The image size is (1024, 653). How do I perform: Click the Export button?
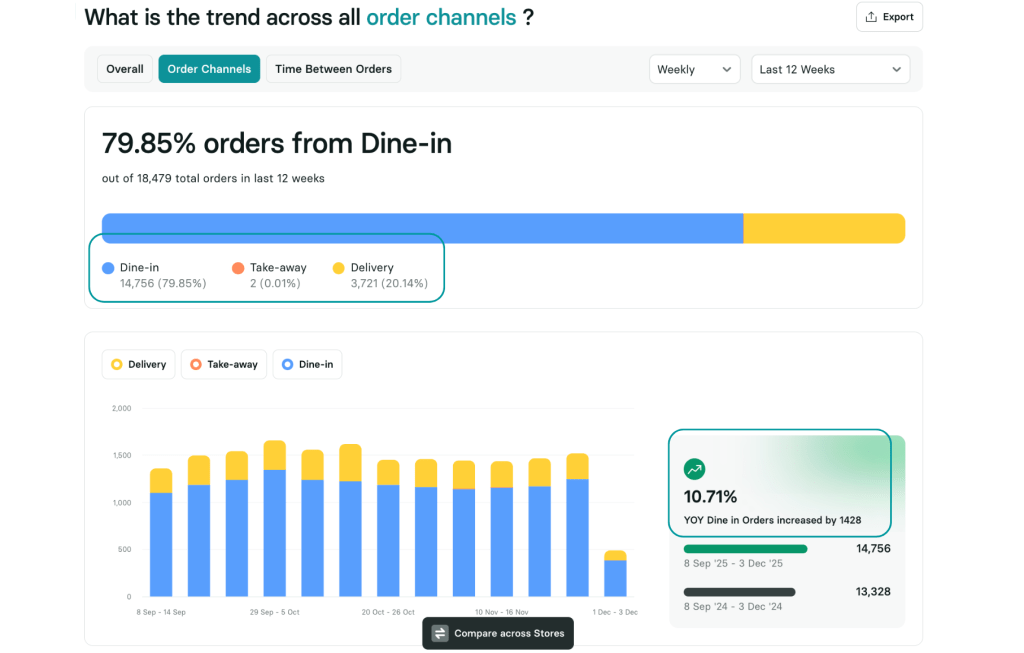tap(889, 16)
